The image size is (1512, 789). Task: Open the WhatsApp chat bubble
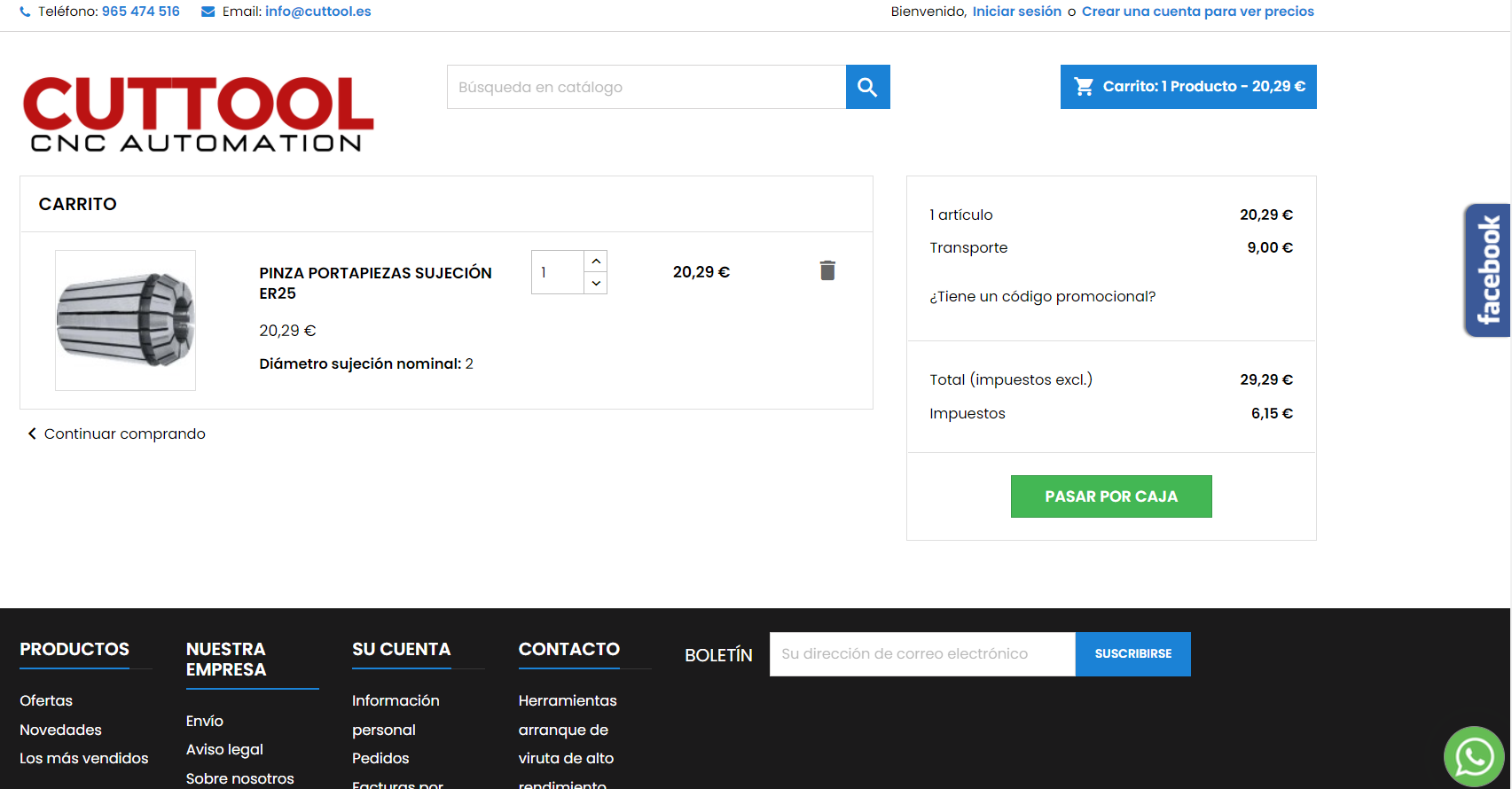1474,756
